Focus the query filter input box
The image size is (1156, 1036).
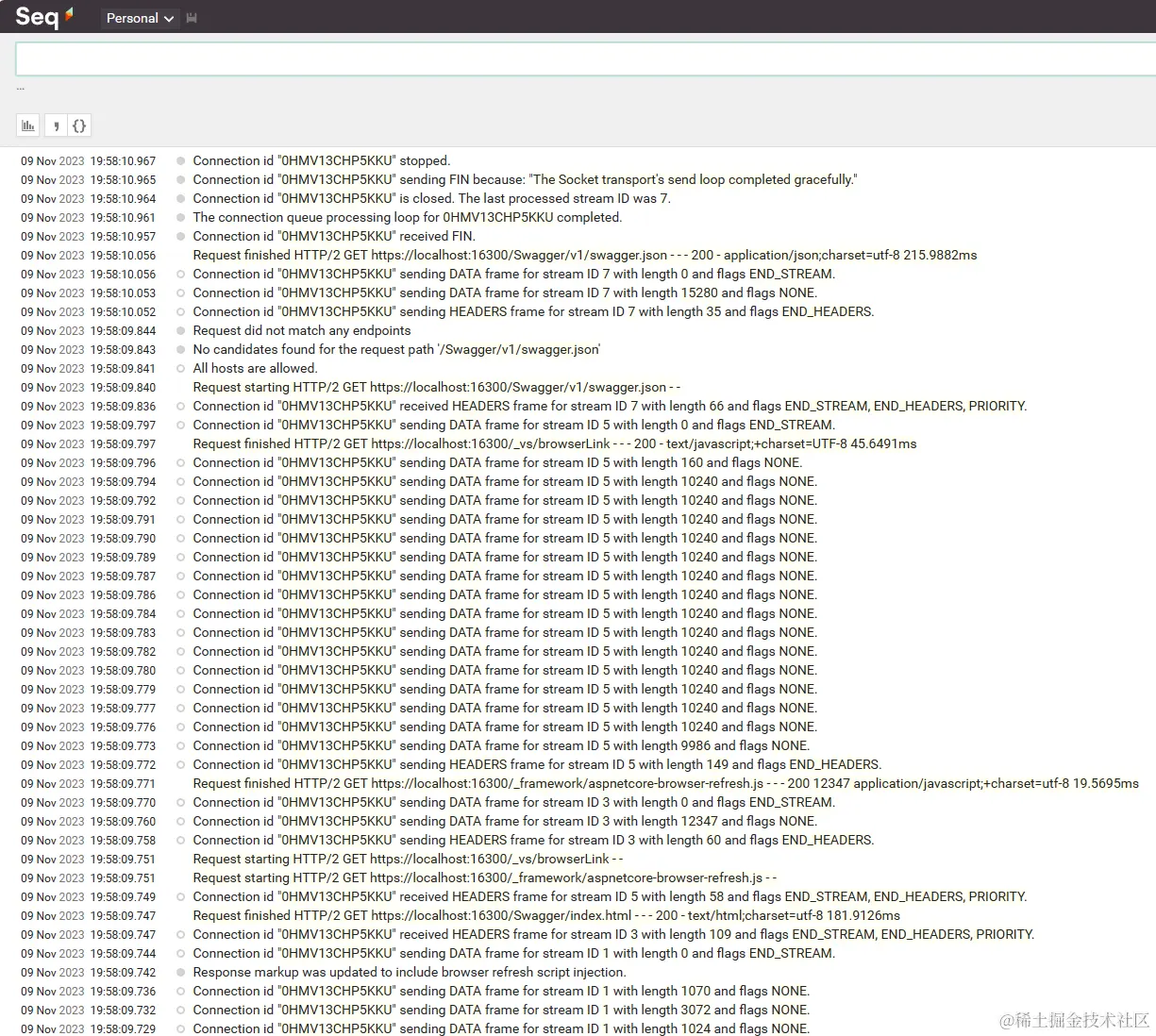[585, 58]
